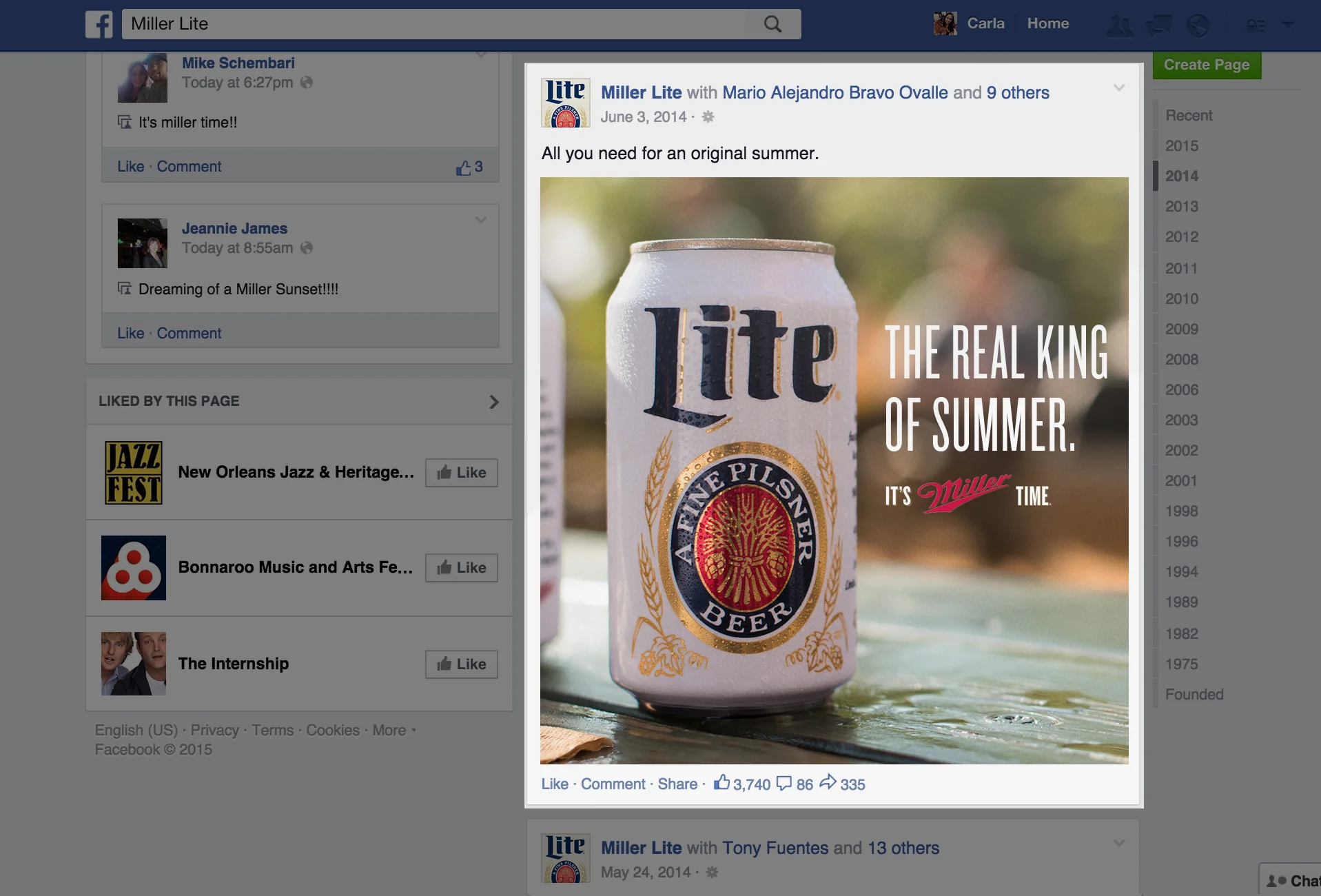Click globe privacy icon on Mike Schembari's post
Screen dimensions: 1321x896
[x=307, y=83]
